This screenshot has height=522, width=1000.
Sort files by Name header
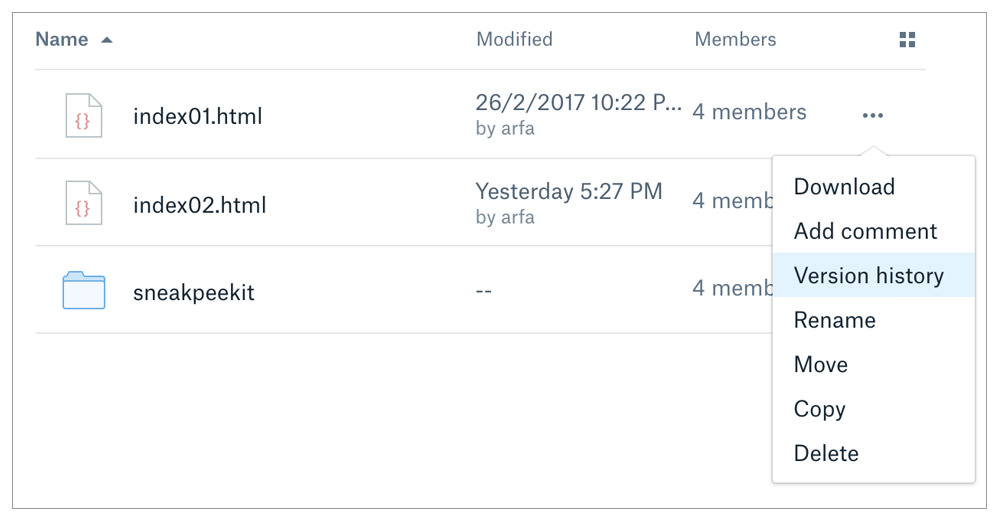62,40
